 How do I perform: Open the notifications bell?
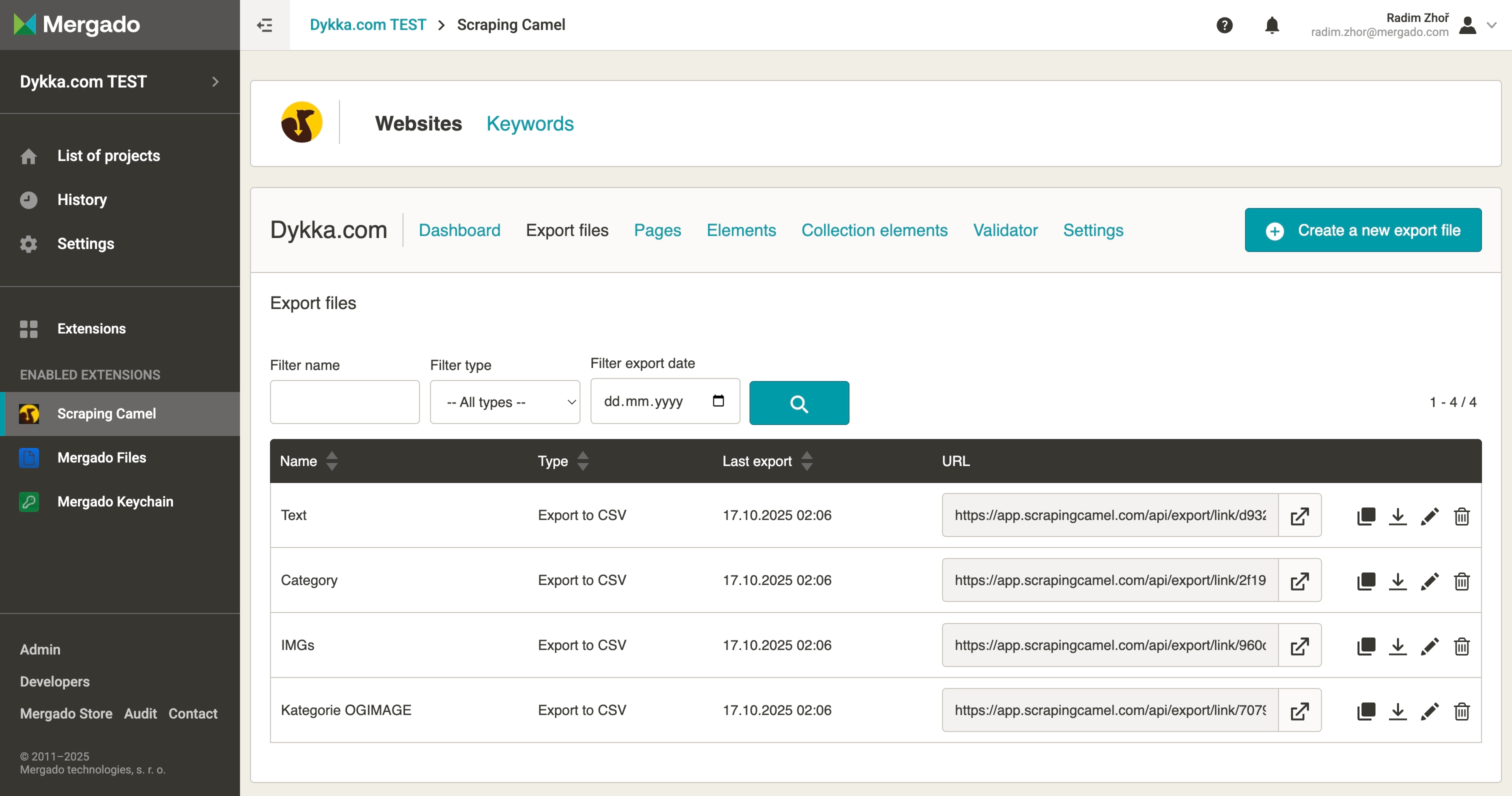point(1271,25)
